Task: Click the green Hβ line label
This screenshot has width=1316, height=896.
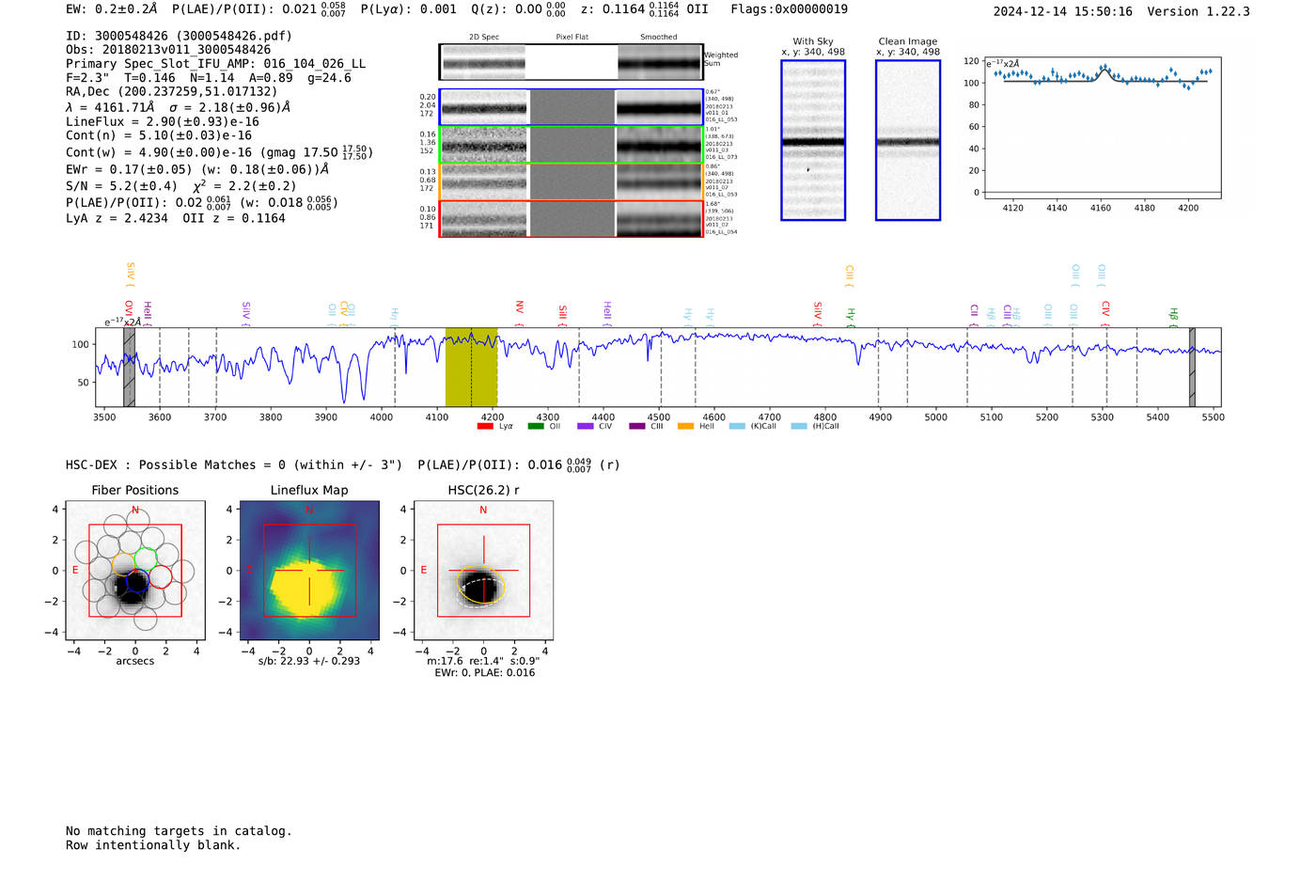Action: pyautogui.click(x=1173, y=314)
